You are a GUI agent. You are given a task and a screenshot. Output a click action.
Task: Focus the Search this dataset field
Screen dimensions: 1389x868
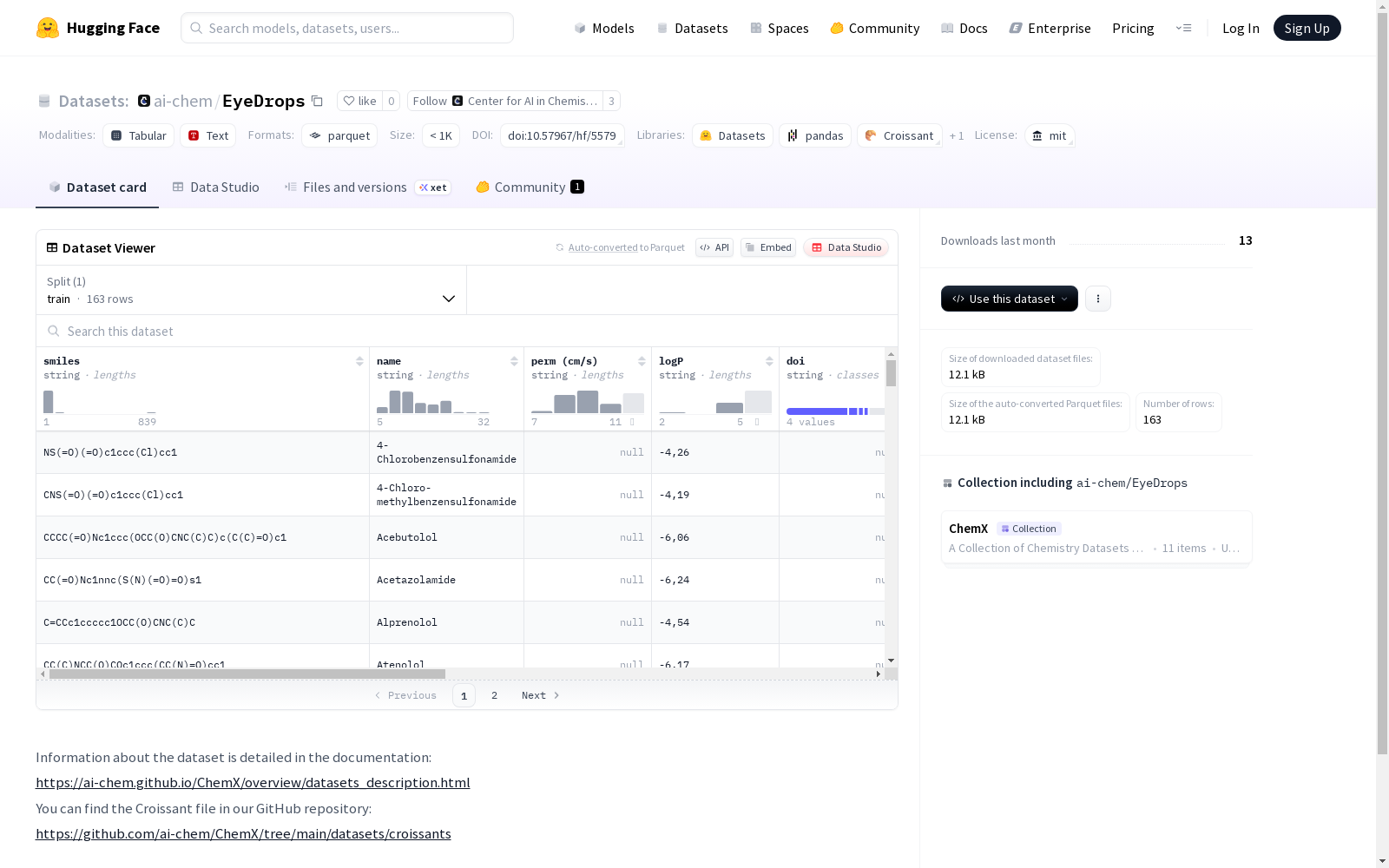point(467,331)
